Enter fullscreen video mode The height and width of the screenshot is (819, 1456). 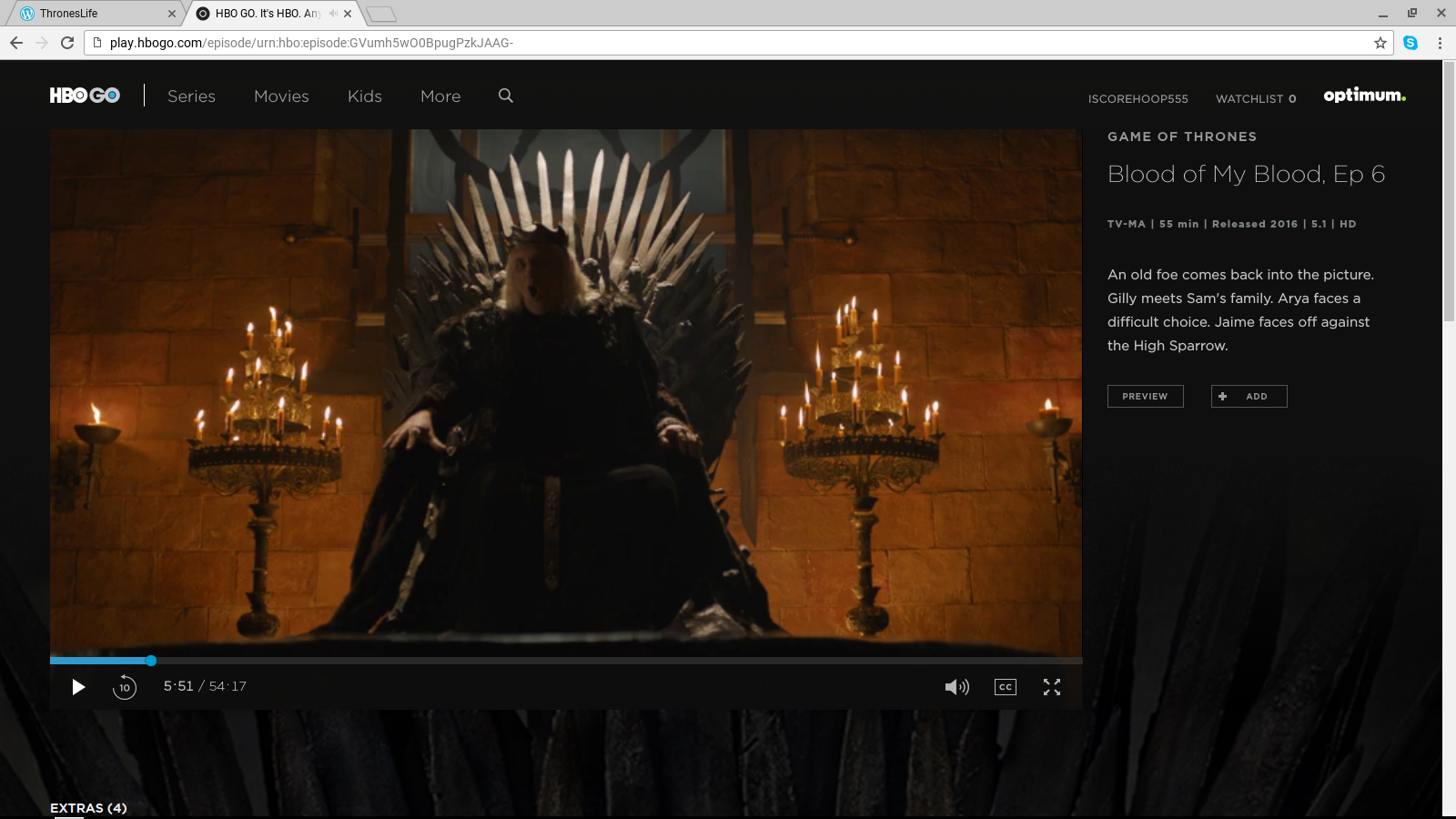click(x=1052, y=687)
